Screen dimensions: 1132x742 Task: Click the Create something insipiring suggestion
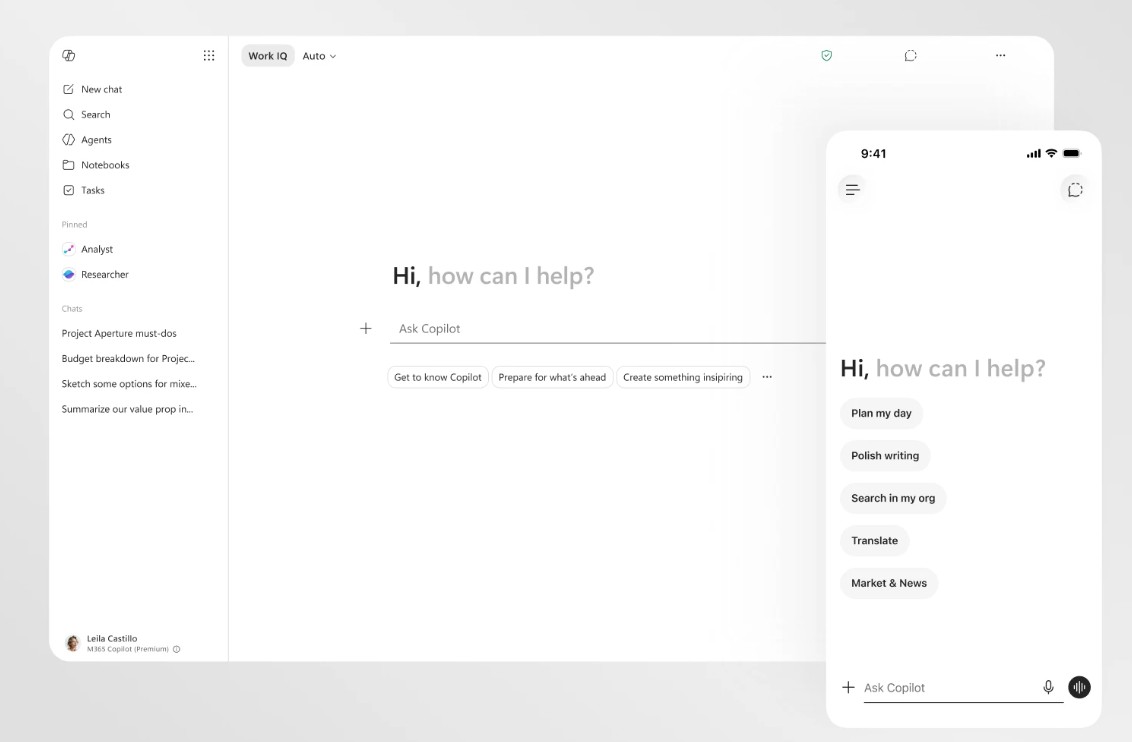(x=683, y=377)
